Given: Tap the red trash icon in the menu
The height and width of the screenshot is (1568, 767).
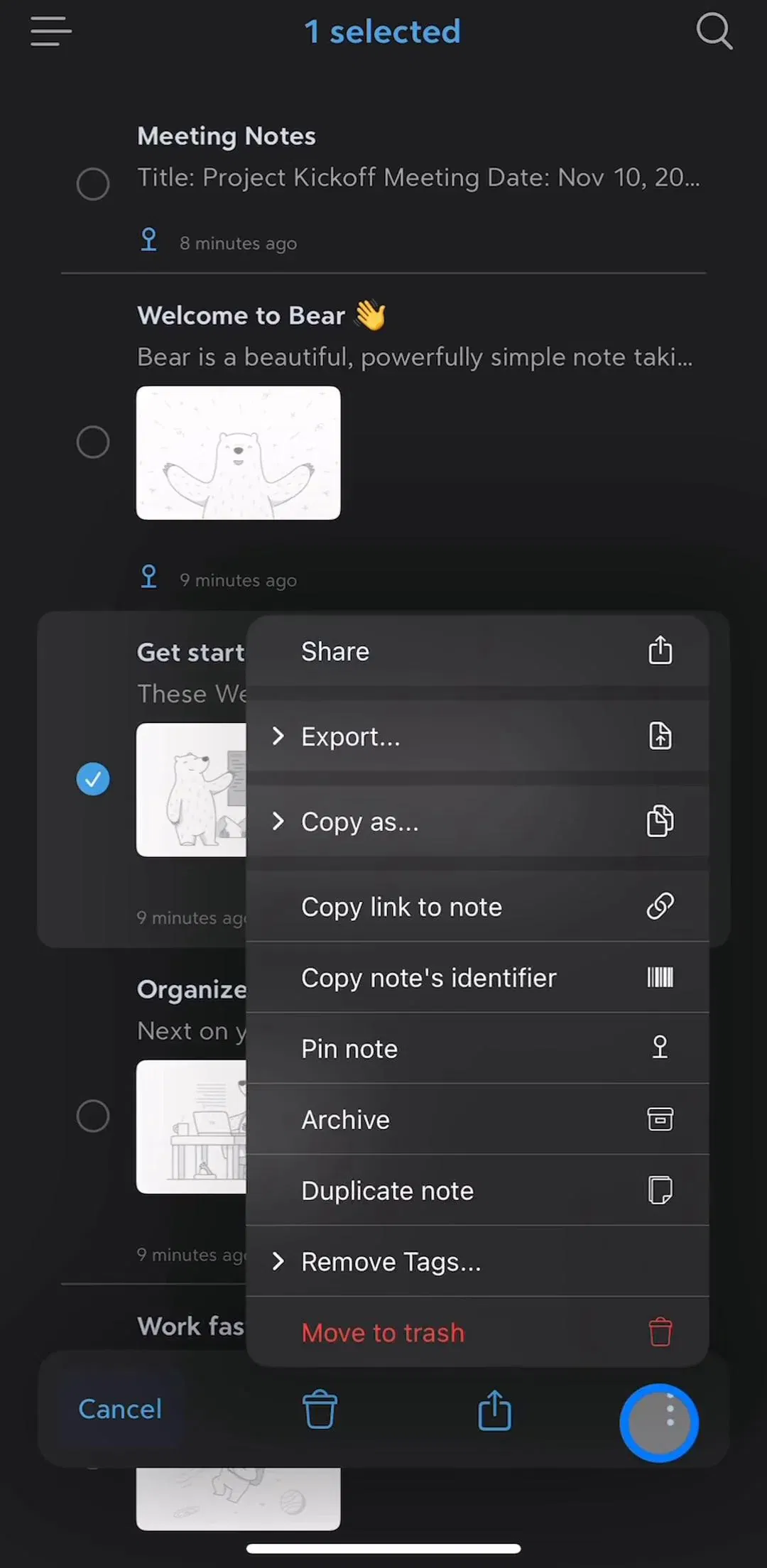Looking at the screenshot, I should (x=660, y=1332).
